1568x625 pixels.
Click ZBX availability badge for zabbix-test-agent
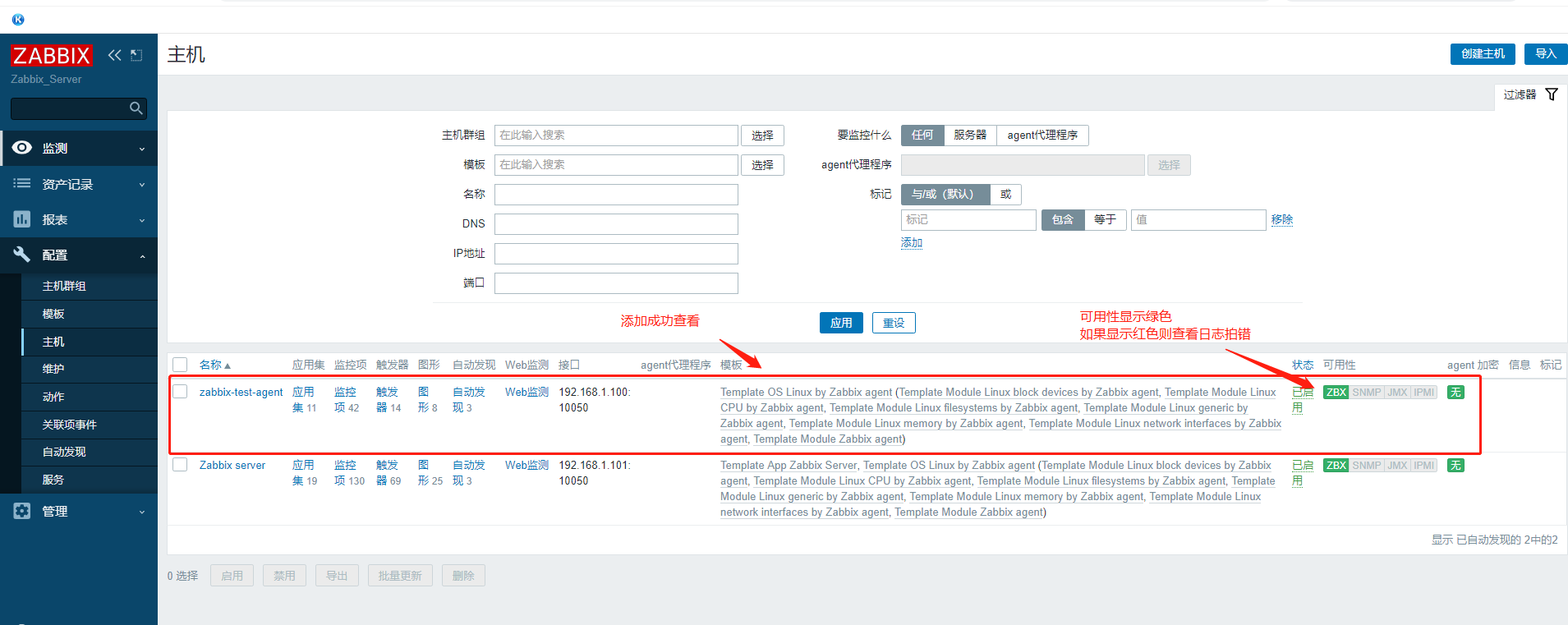(x=1336, y=393)
